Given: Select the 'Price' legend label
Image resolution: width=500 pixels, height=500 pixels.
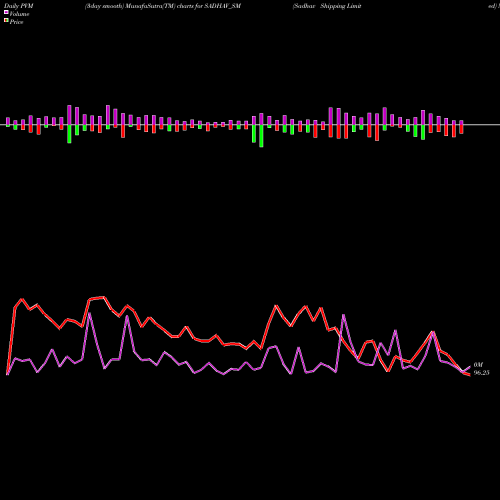Looking at the screenshot, I should pyautogui.click(x=16, y=22).
